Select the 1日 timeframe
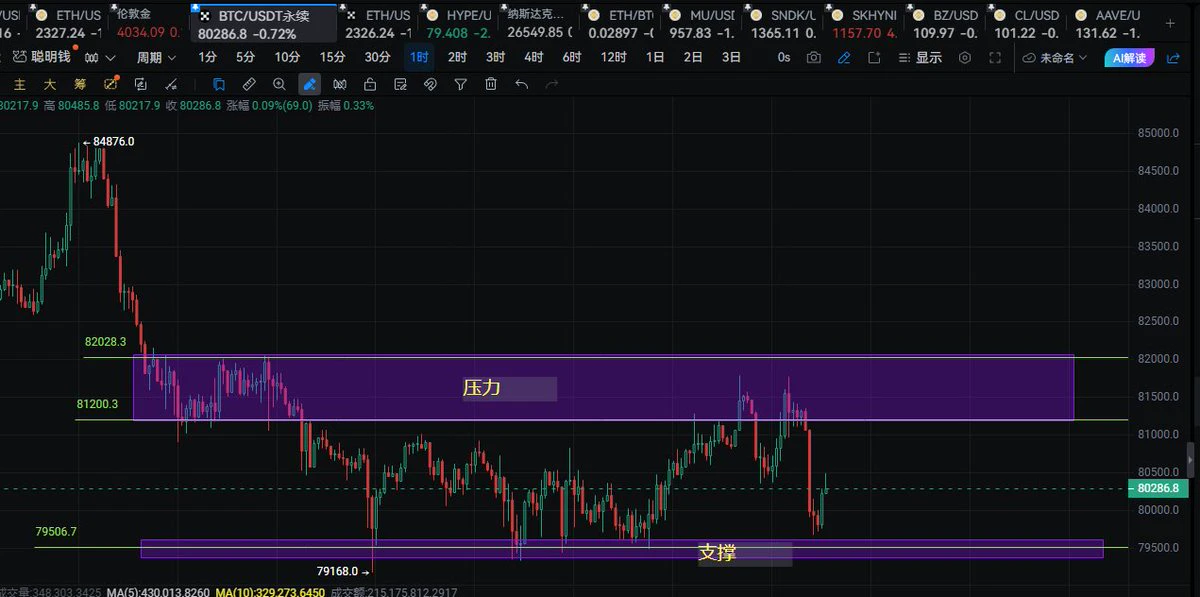This screenshot has width=1200, height=597. 655,57
